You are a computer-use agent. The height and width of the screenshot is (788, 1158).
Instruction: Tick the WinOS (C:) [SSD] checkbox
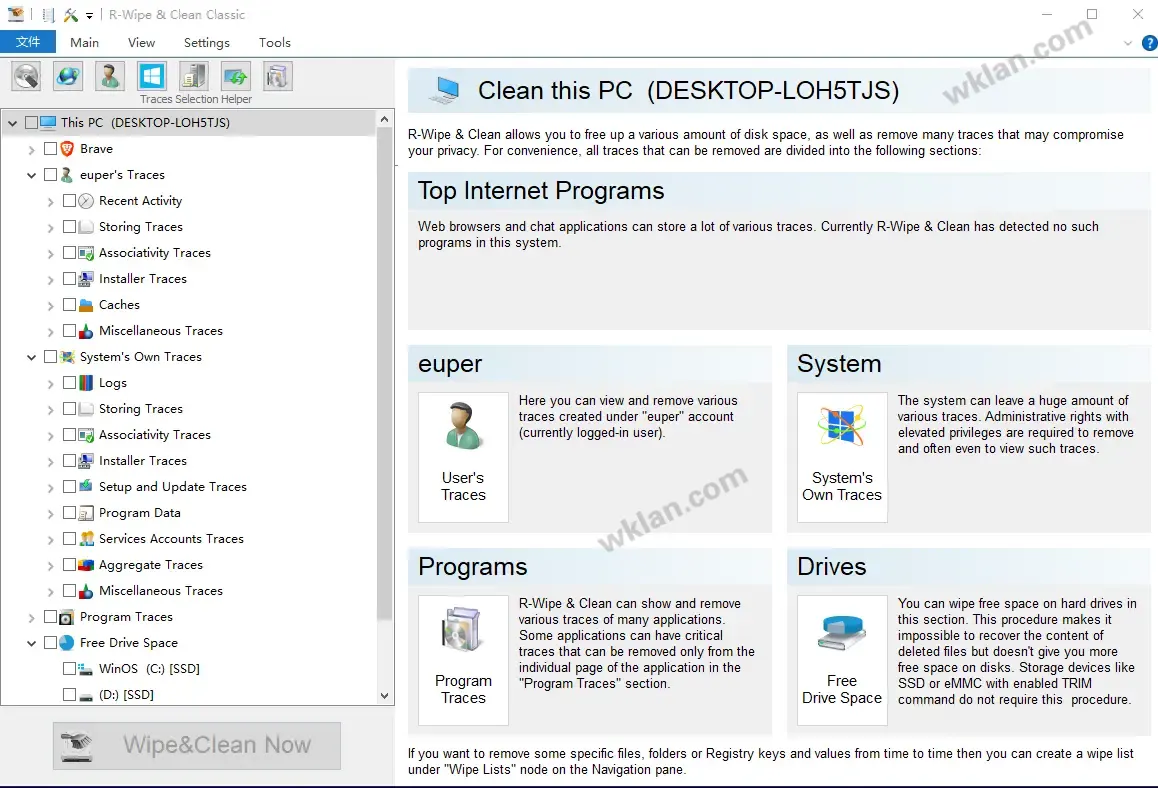69,668
